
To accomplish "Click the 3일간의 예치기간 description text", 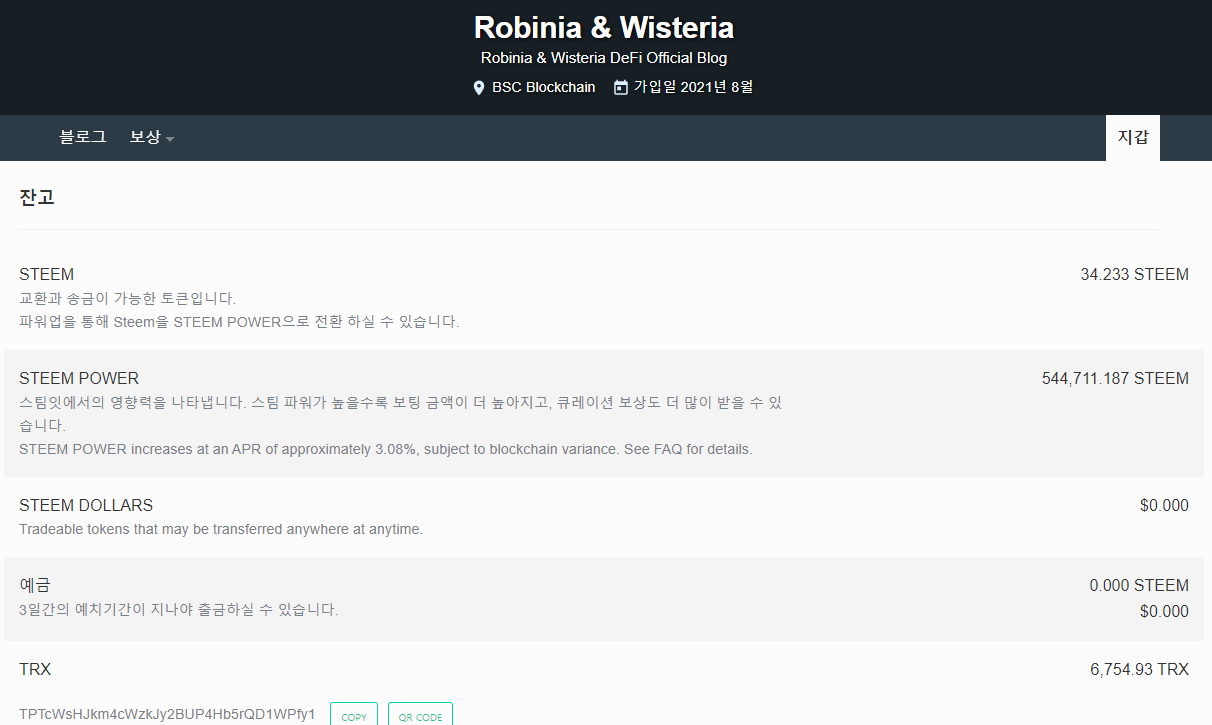I will point(179,608).
